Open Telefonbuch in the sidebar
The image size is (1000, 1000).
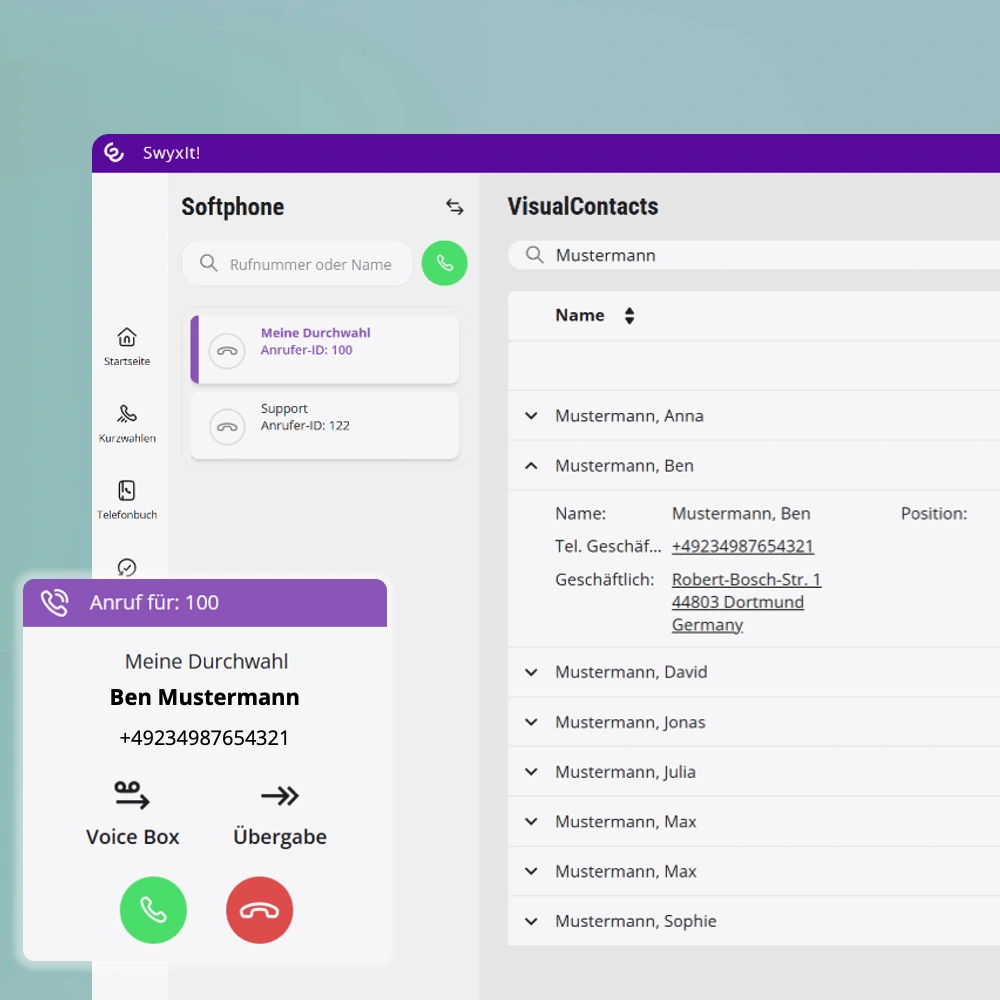click(127, 501)
